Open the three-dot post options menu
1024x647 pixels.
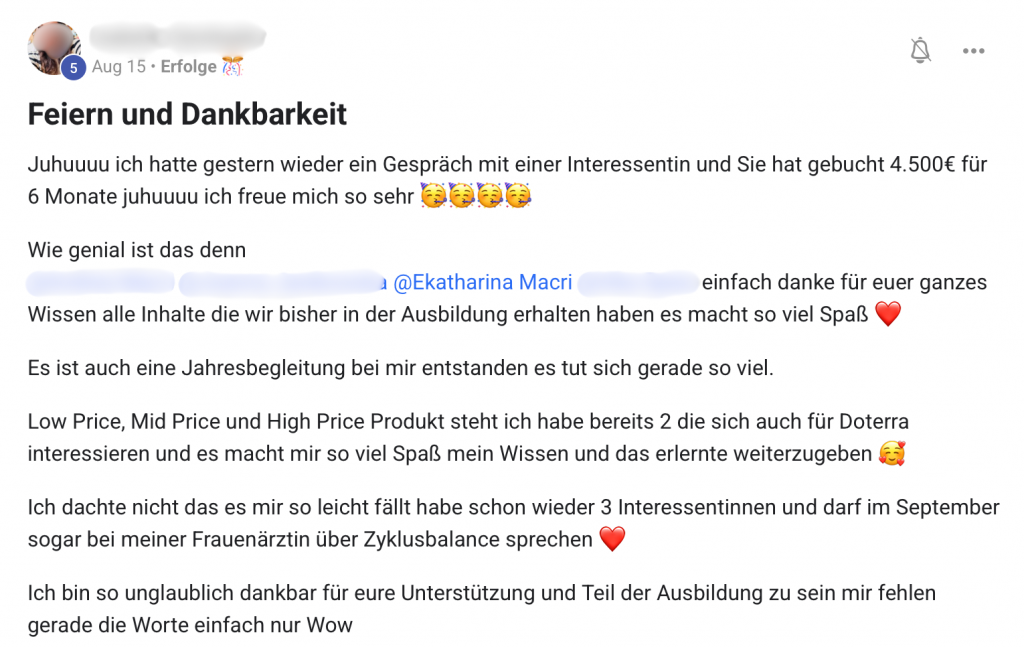tap(973, 51)
